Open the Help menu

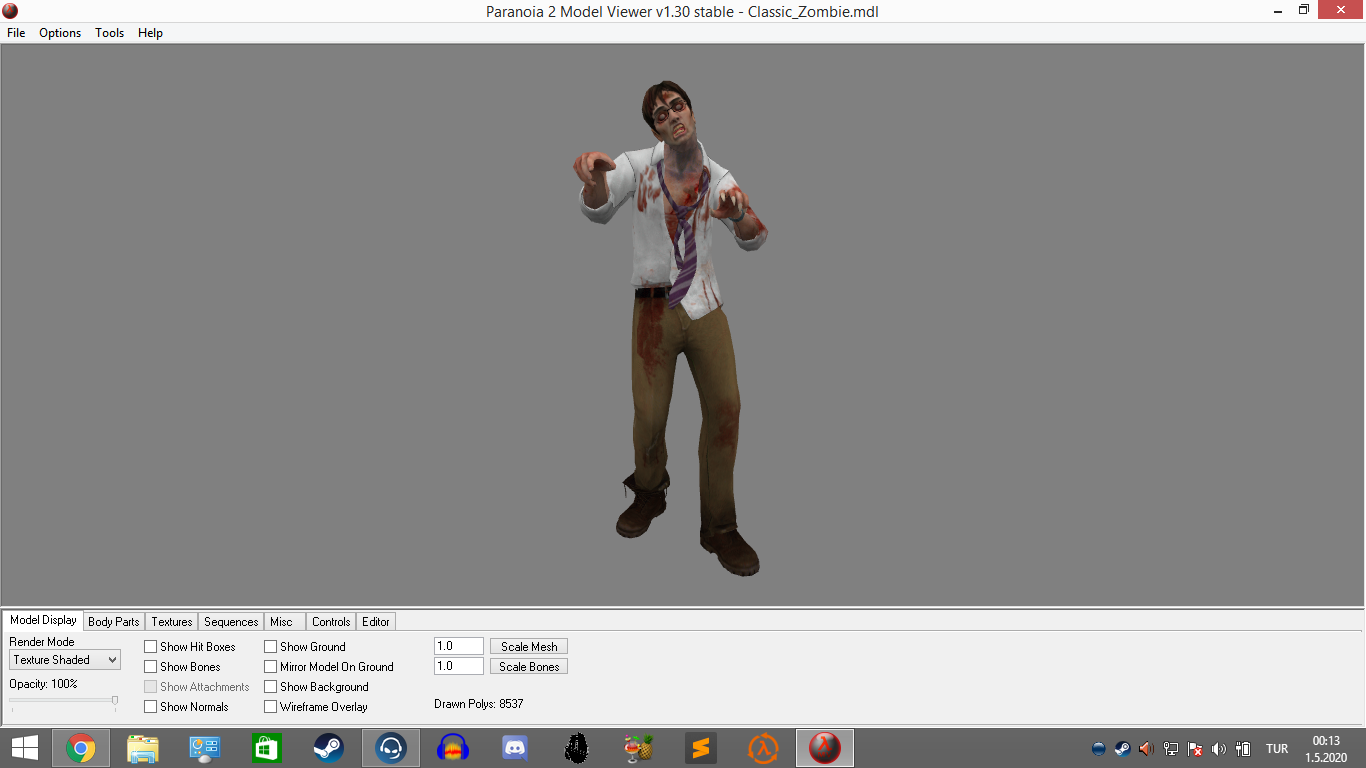(150, 33)
